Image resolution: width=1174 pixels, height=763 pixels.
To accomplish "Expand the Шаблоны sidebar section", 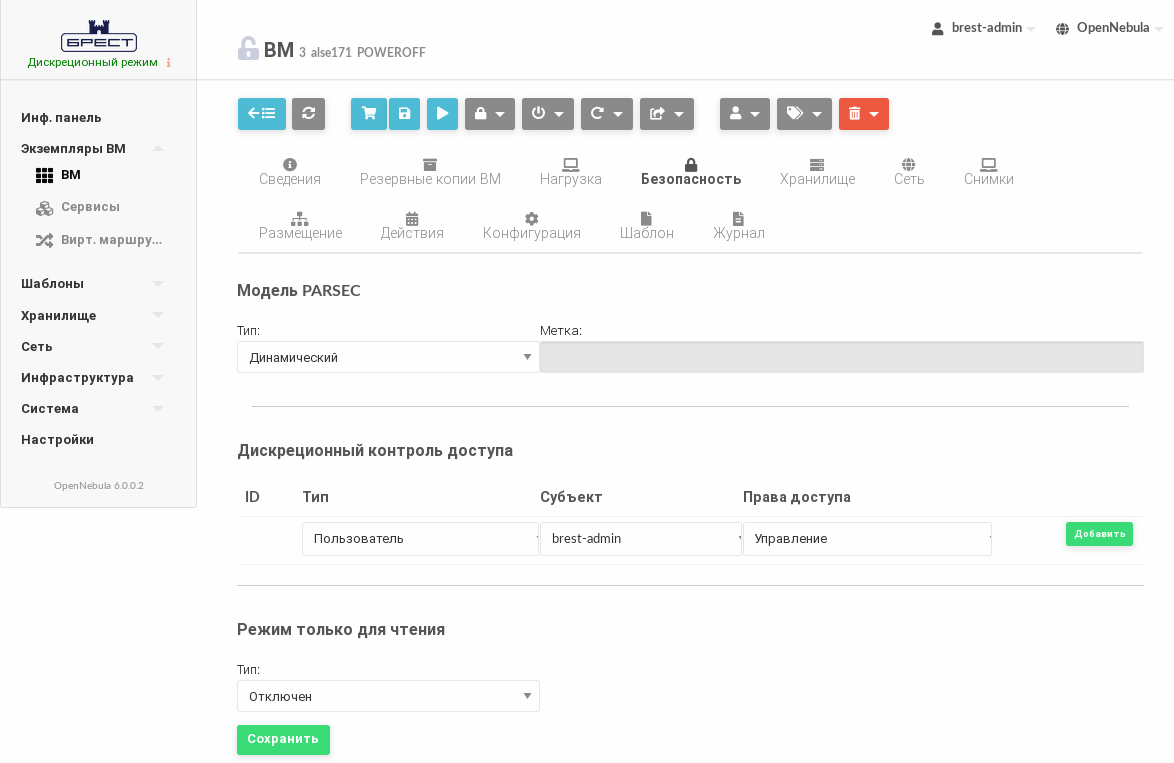I will pyautogui.click(x=92, y=284).
